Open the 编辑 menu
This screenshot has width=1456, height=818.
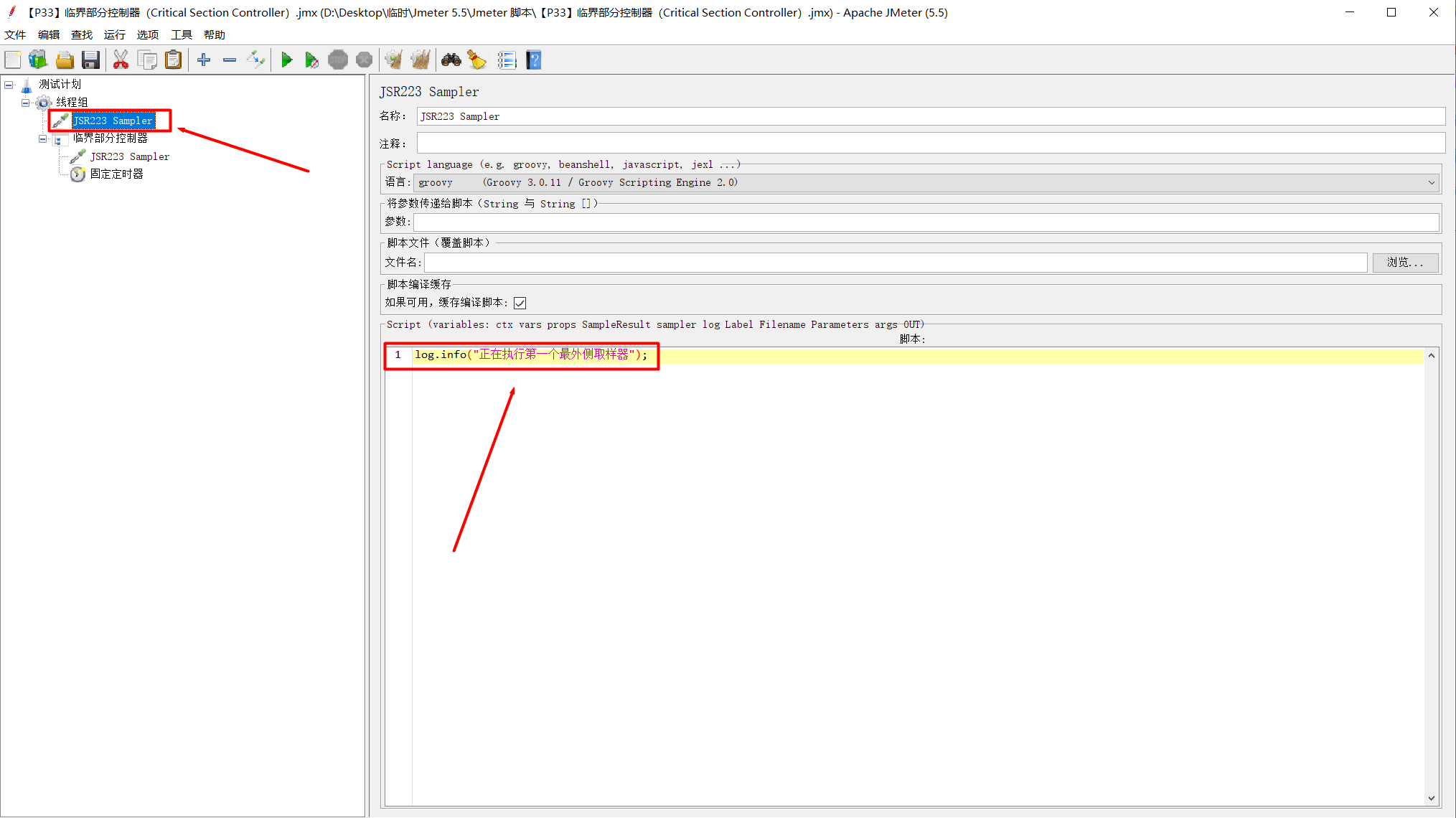(49, 35)
